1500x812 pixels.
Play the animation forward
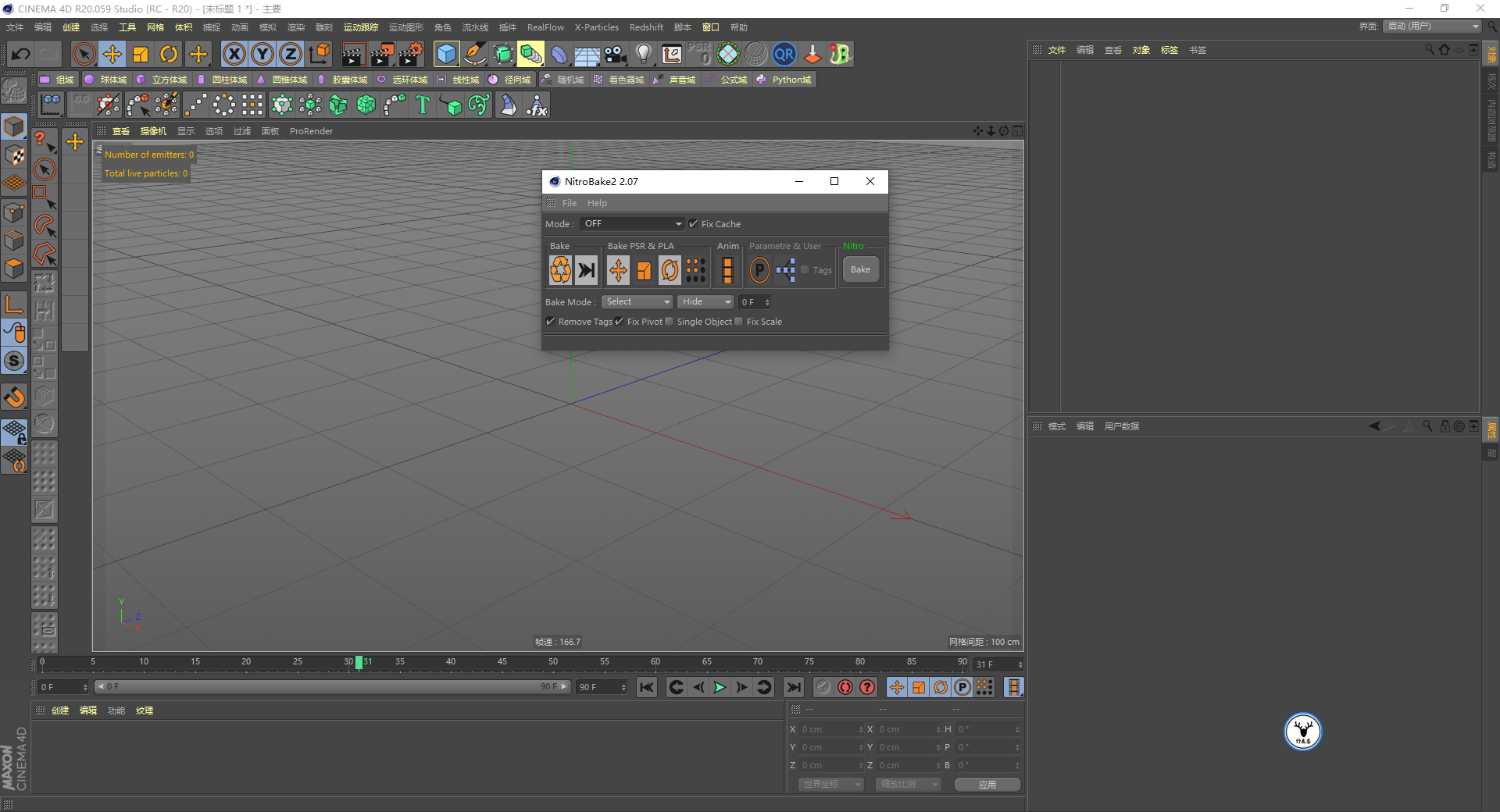(x=720, y=687)
